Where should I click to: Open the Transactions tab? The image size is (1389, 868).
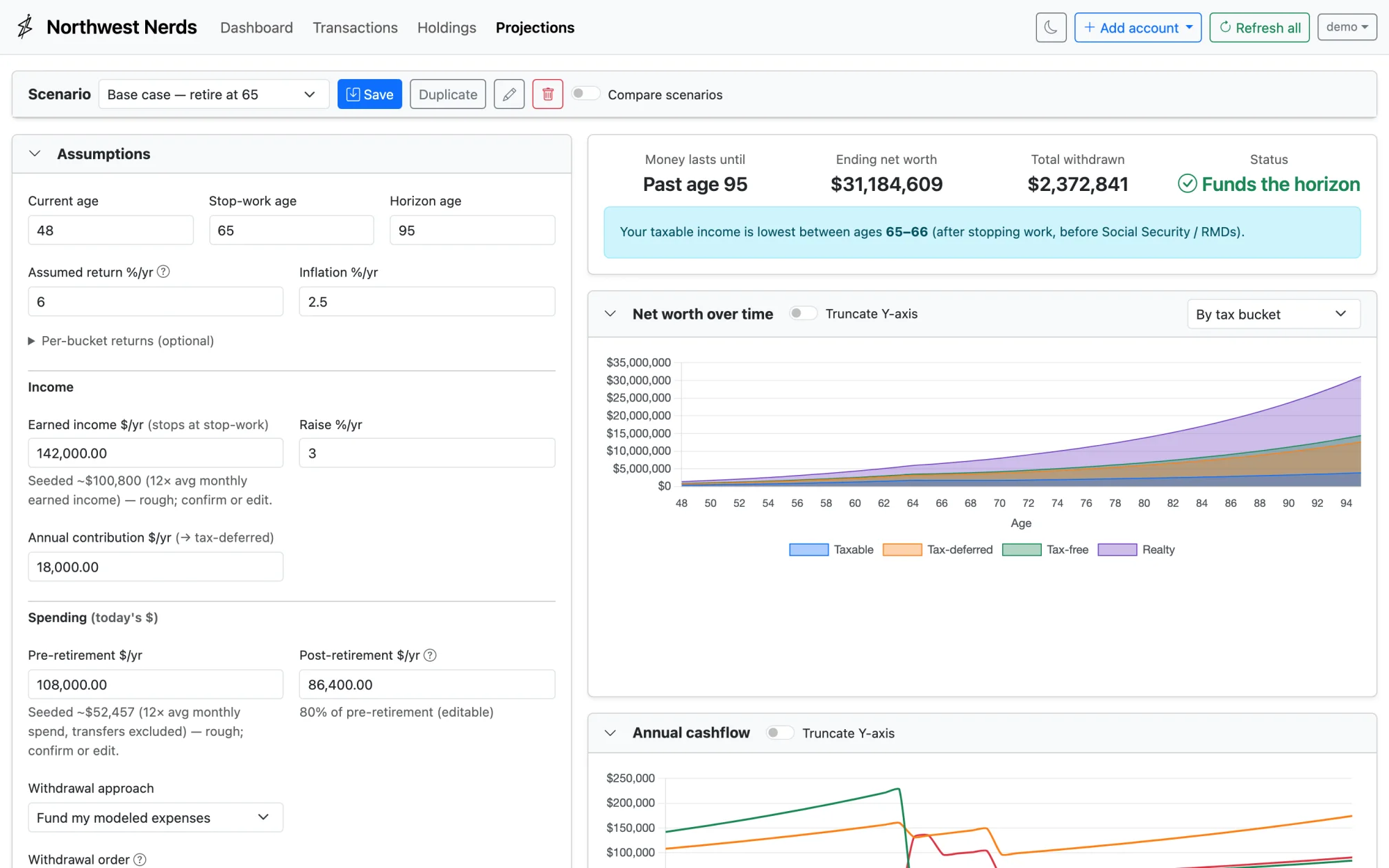click(355, 28)
